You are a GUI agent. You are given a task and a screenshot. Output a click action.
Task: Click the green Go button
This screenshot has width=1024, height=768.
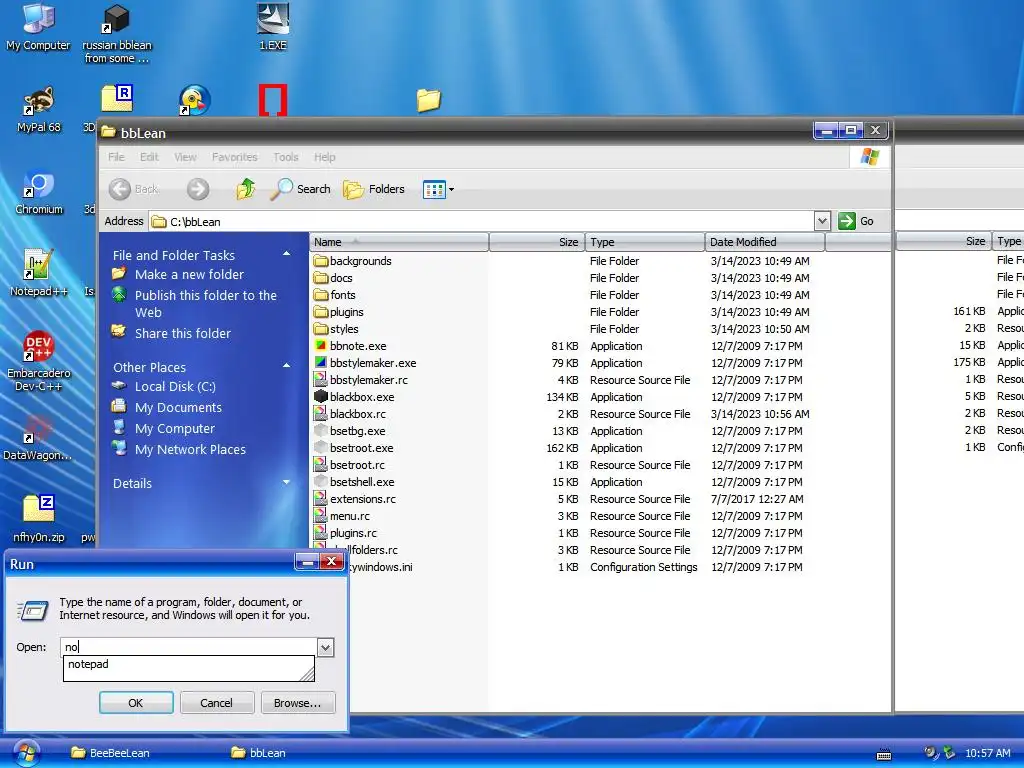(x=856, y=221)
